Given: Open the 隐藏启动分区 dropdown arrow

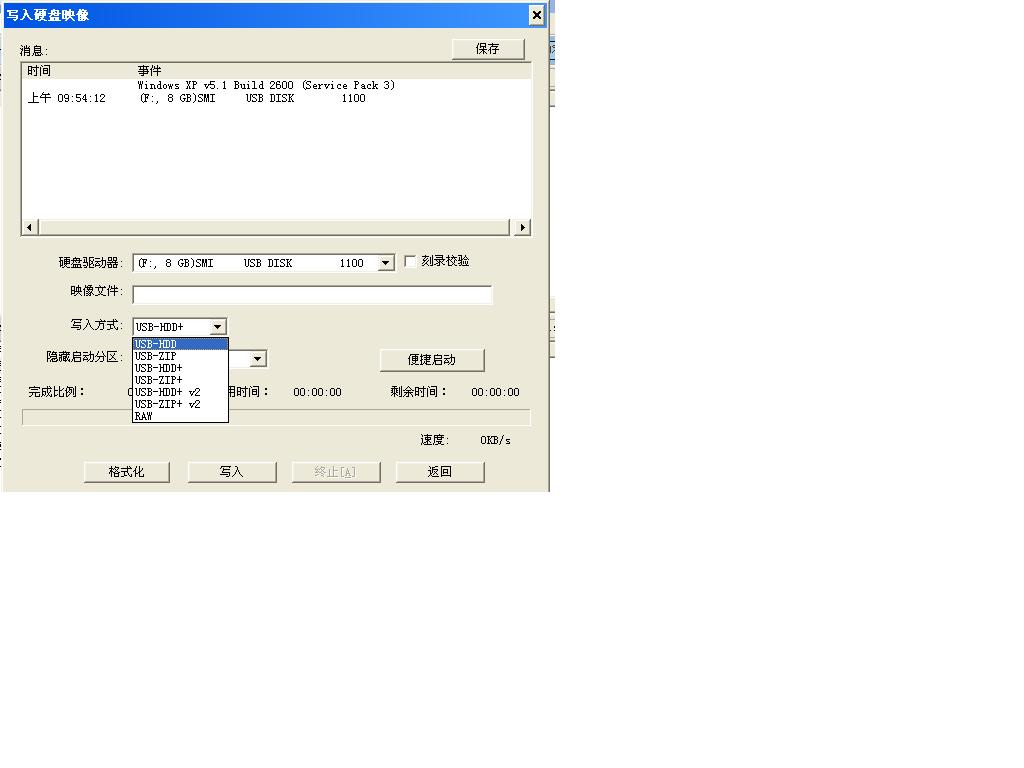Looking at the screenshot, I should click(x=258, y=359).
